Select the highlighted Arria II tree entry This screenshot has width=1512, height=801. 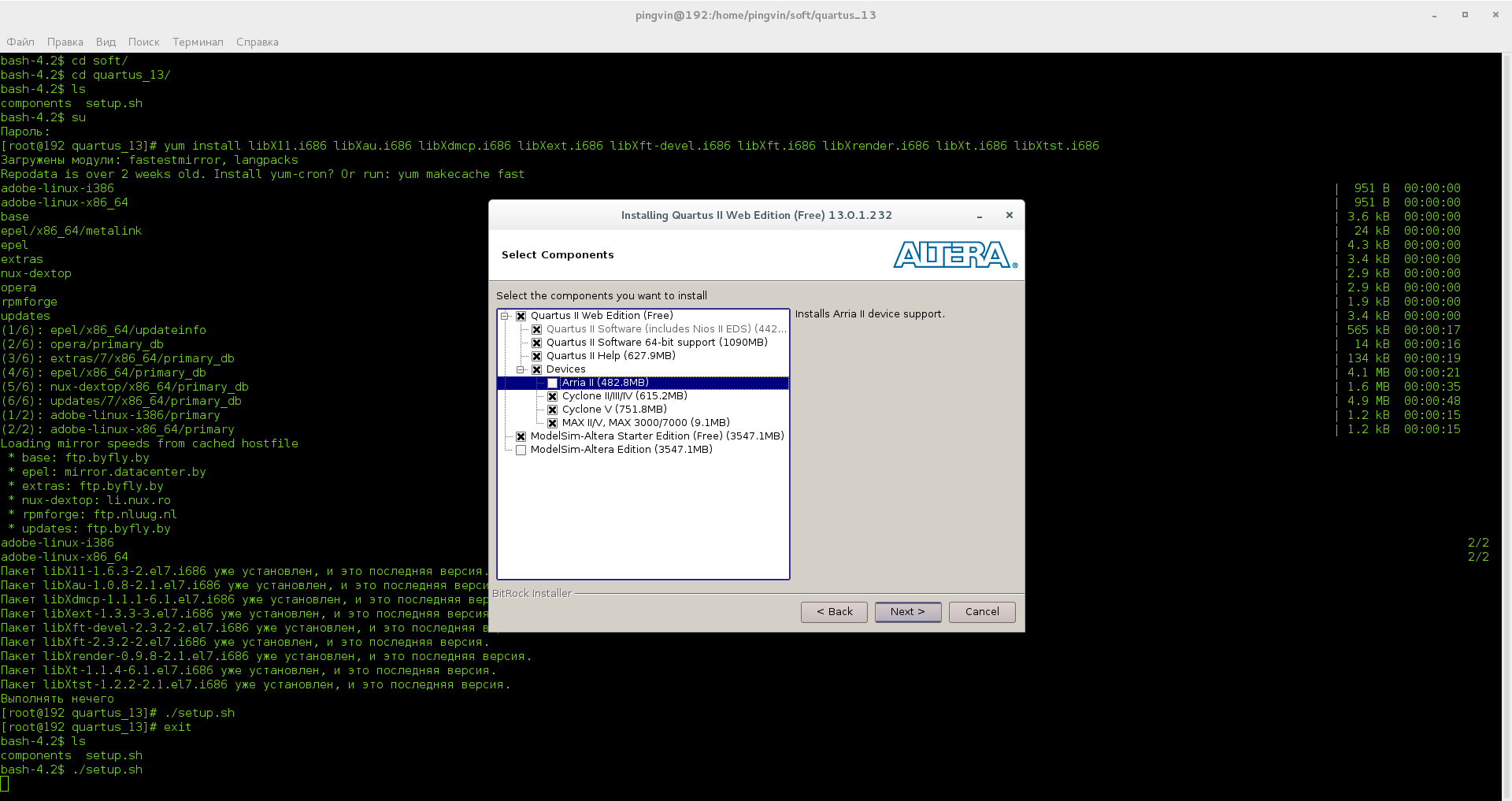605,383
